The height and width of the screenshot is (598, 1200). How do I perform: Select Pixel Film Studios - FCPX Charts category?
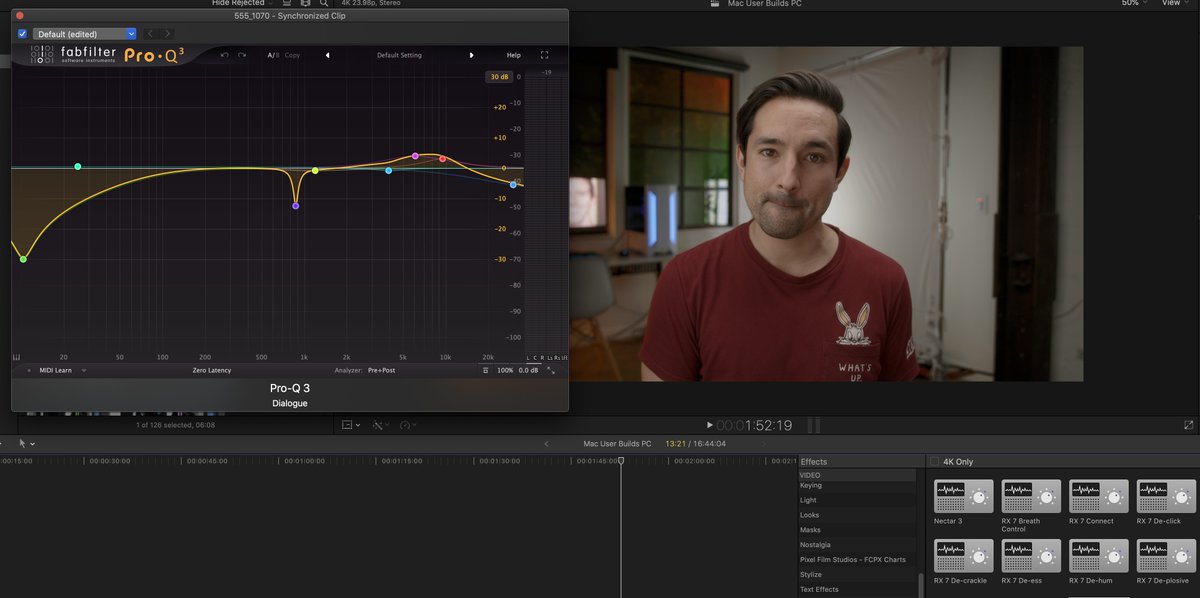point(852,560)
